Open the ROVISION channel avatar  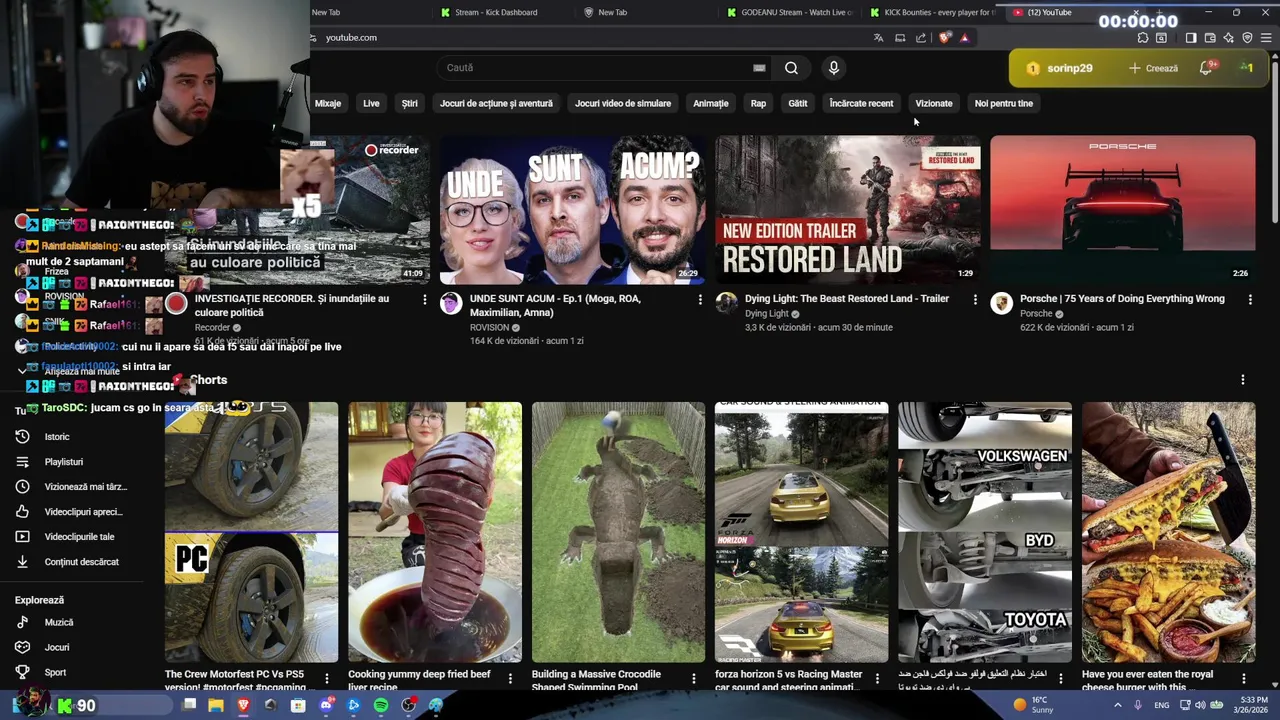point(451,304)
